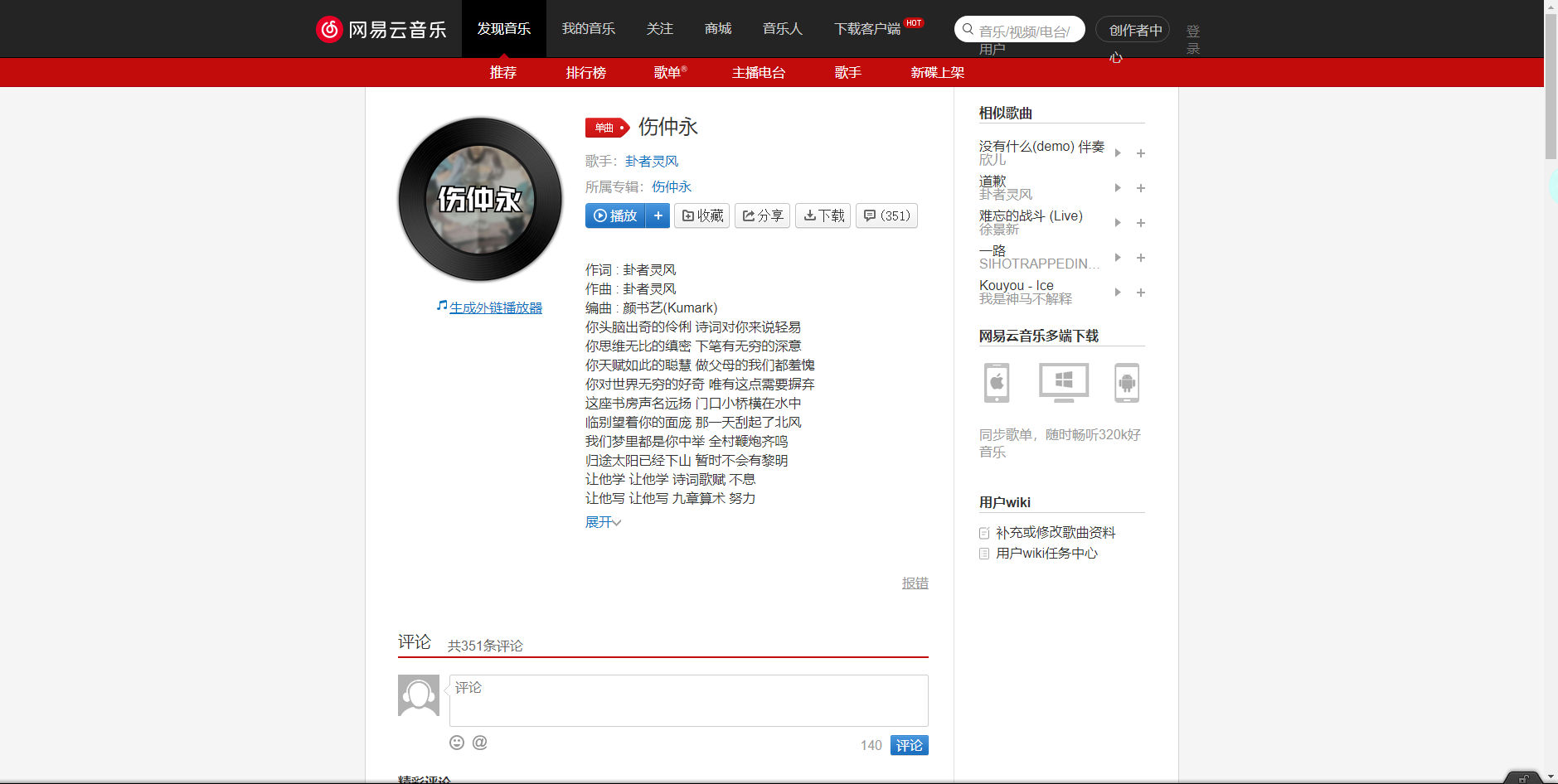The height and width of the screenshot is (784, 1558).
Task: Open the emoji picker in comment box
Action: point(457,743)
